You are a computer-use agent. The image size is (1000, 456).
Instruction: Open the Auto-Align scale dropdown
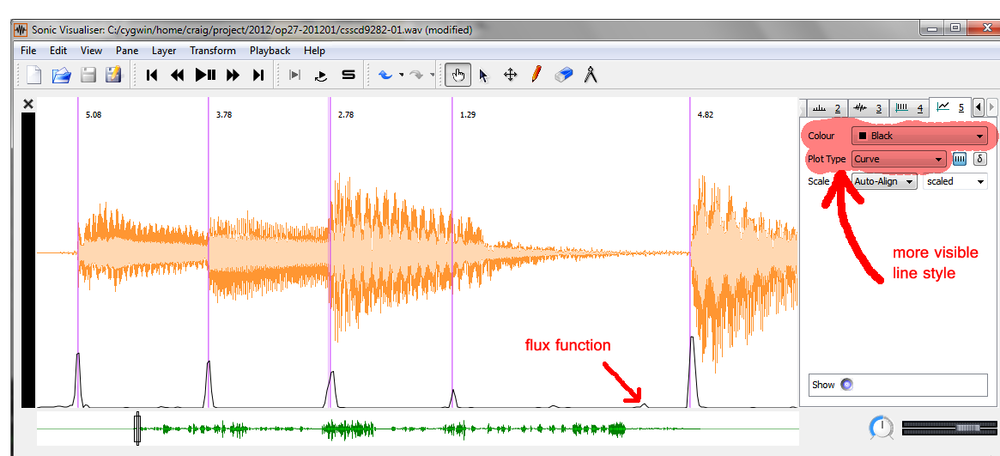pyautogui.click(x=884, y=182)
